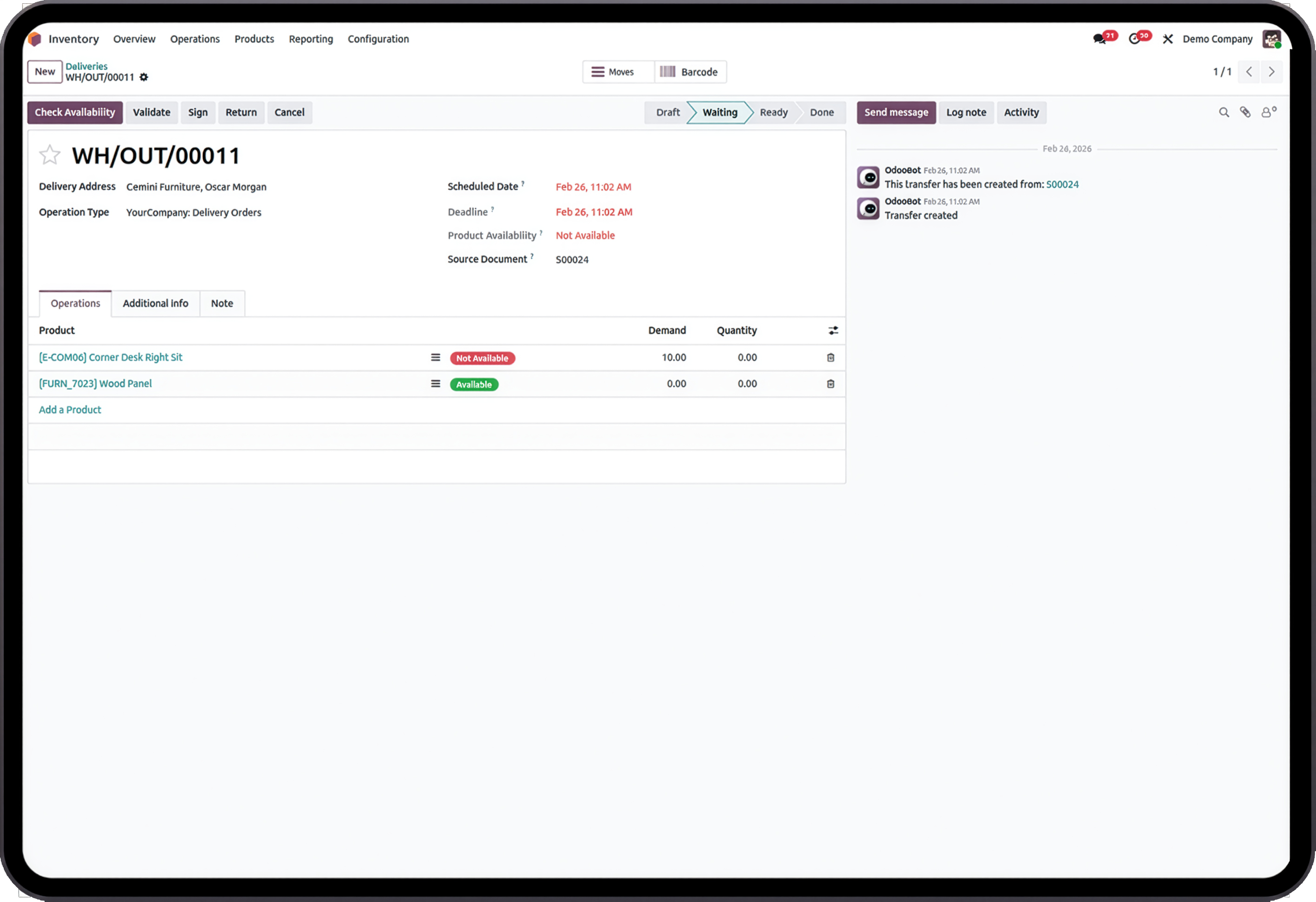
Task: Open the Barcode smart button
Action: point(690,72)
